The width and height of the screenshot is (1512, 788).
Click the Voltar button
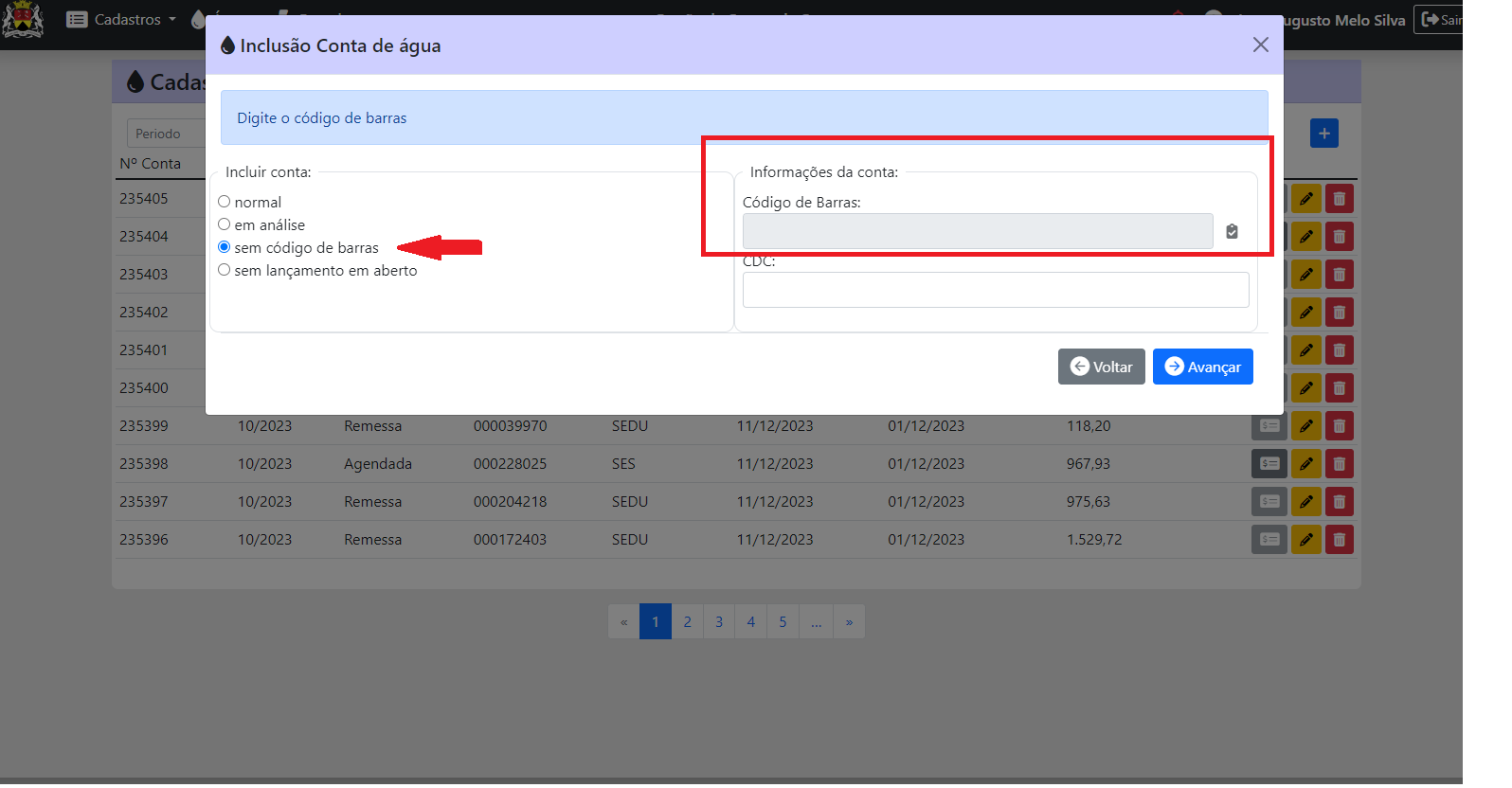[x=1102, y=367]
